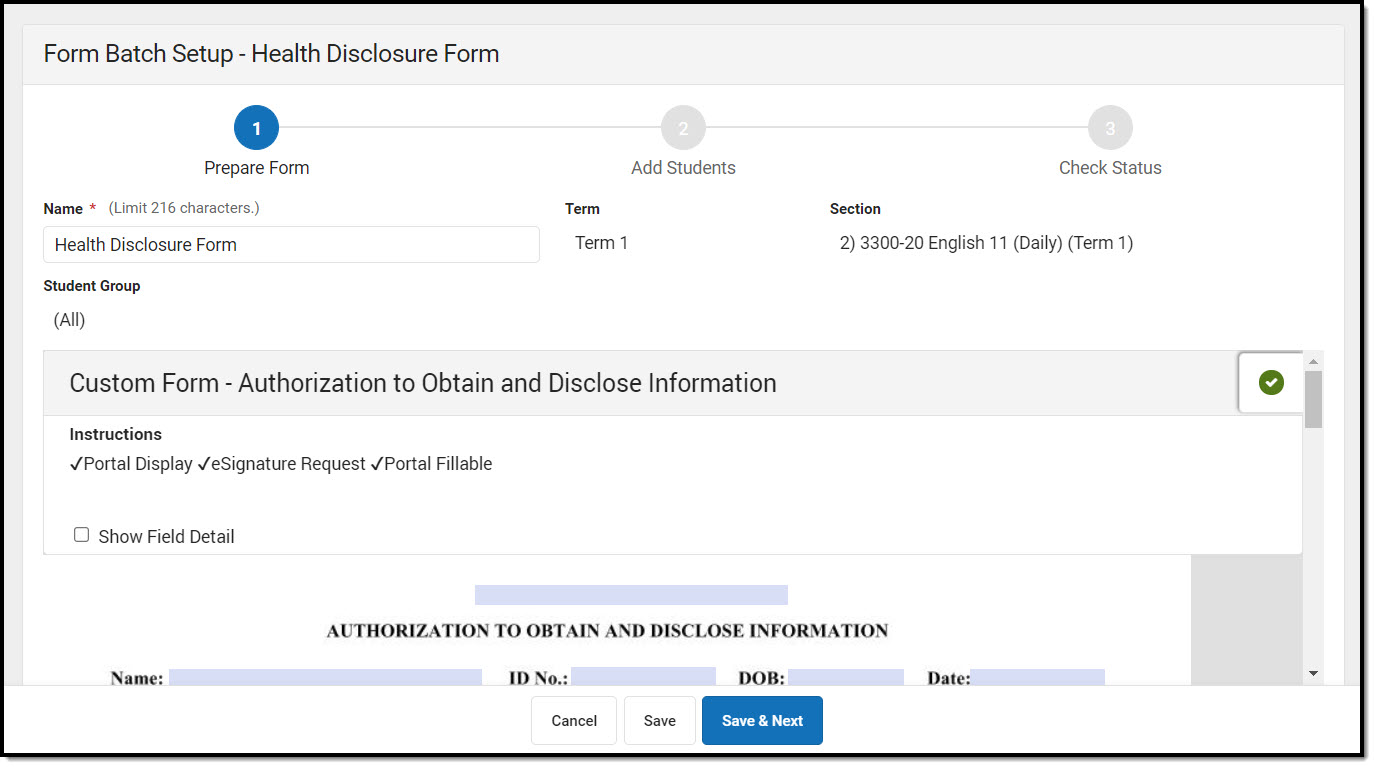Screen dimensions: 1374x767
Task: Go to step 3 Check Status
Action: coord(1110,128)
